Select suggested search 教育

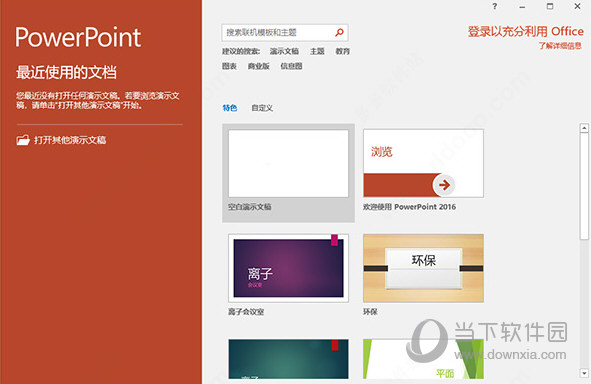(x=343, y=51)
